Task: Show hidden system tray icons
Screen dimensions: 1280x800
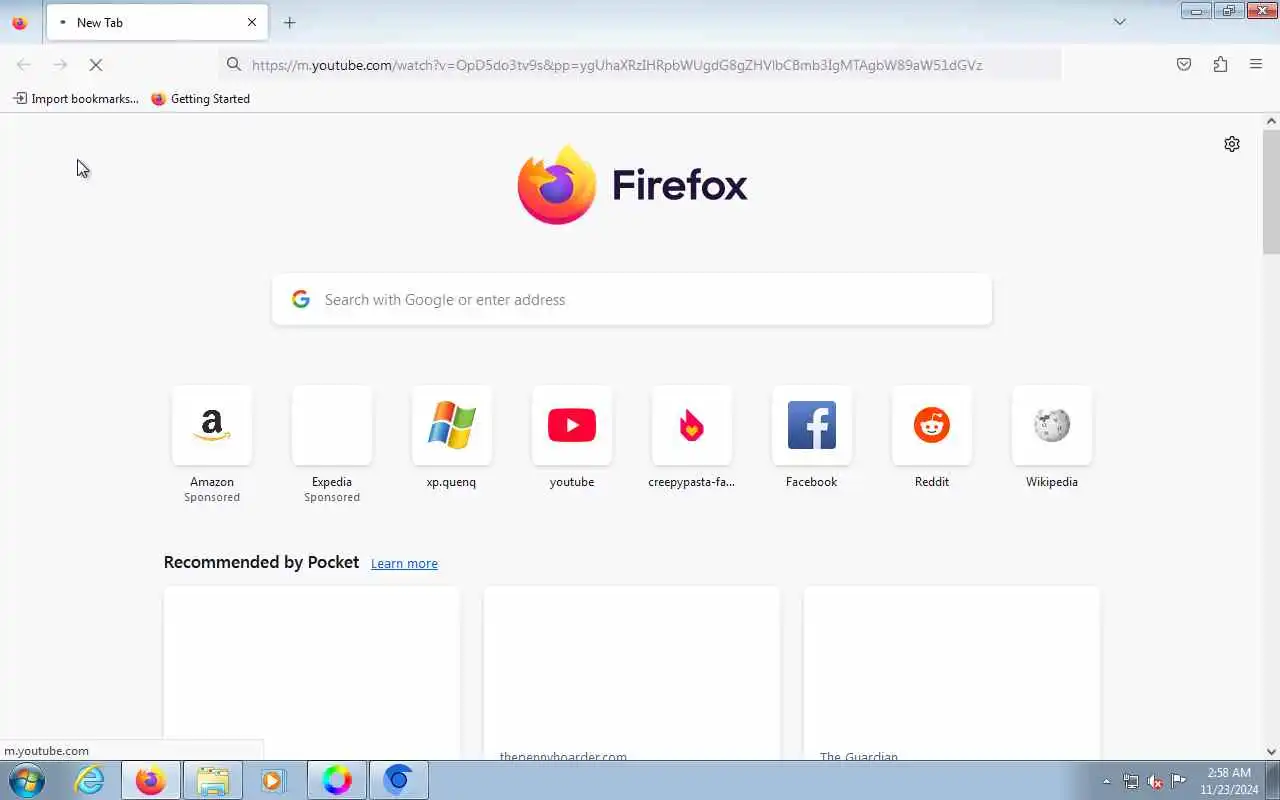Action: (1106, 782)
